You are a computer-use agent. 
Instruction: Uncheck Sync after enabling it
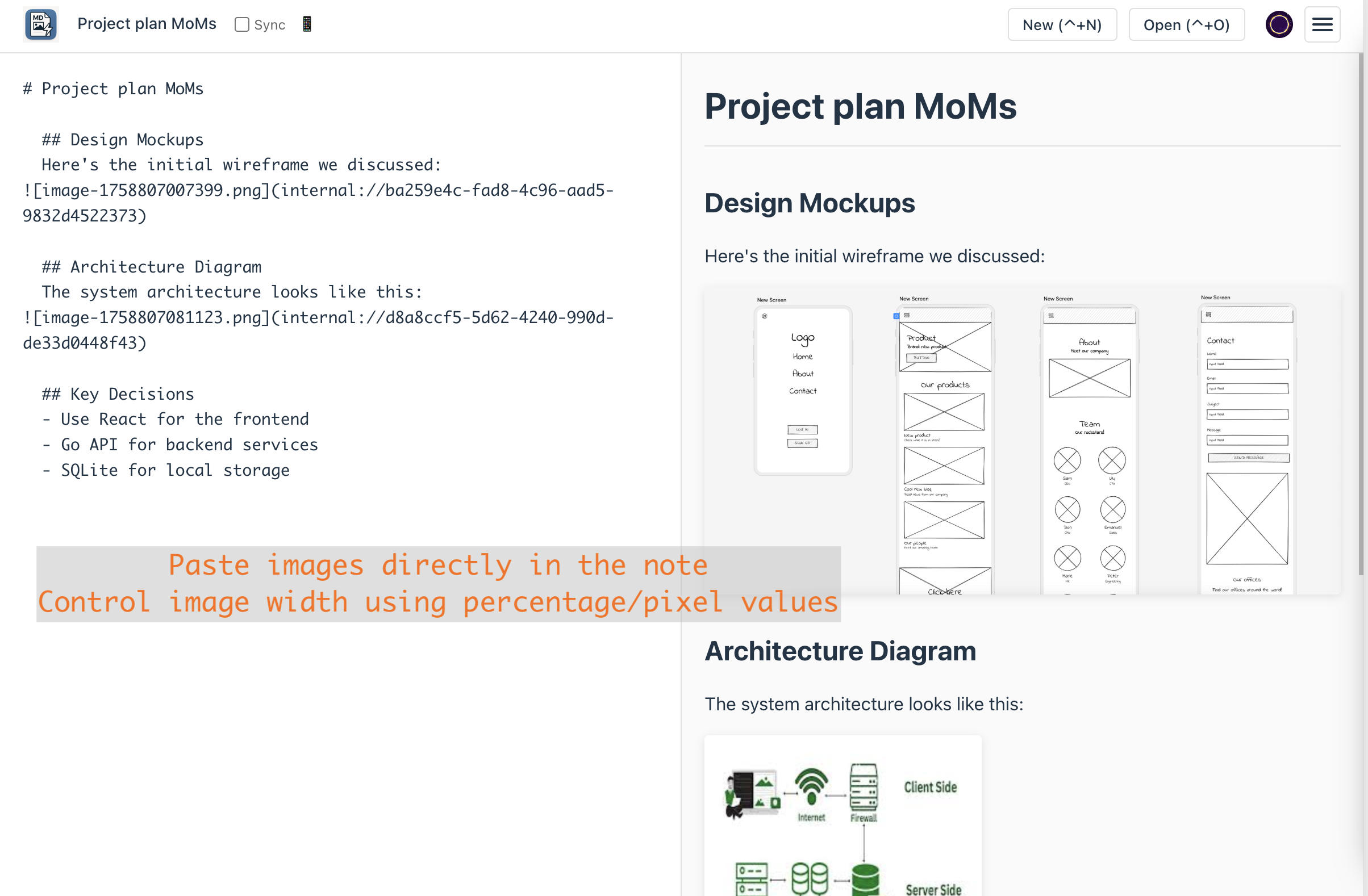pos(242,24)
